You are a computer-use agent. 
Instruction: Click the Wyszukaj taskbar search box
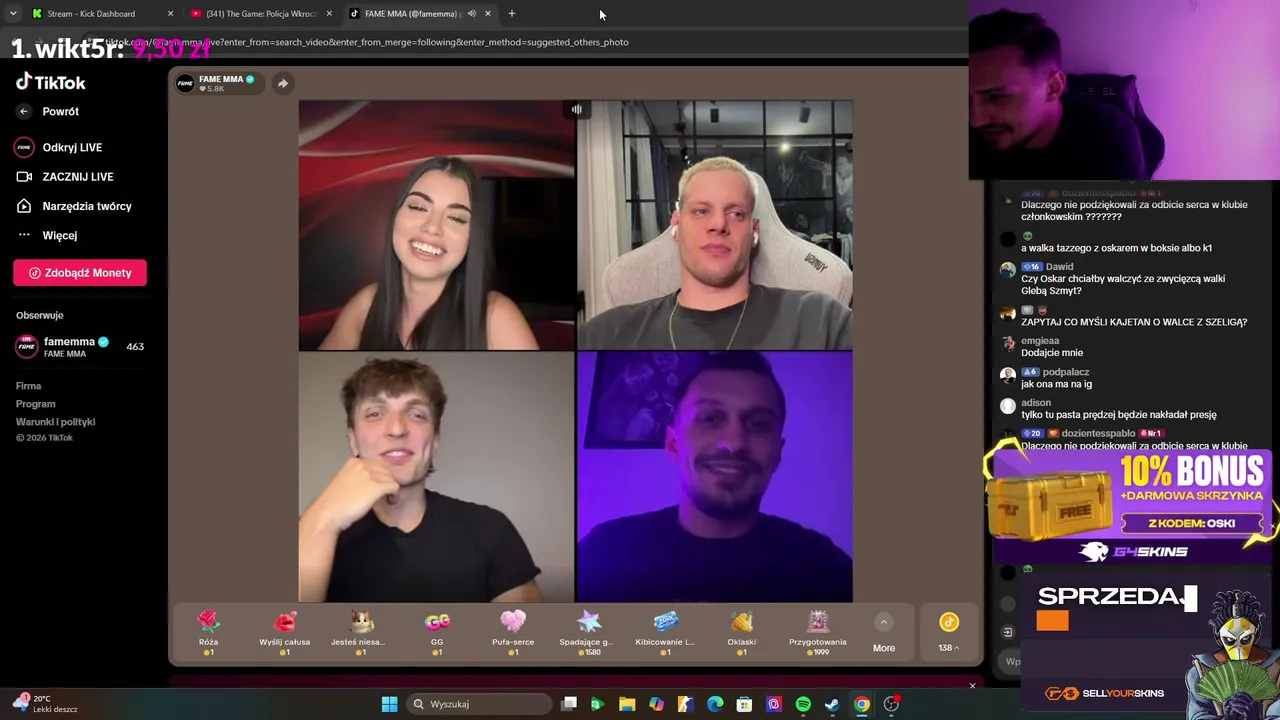click(480, 704)
